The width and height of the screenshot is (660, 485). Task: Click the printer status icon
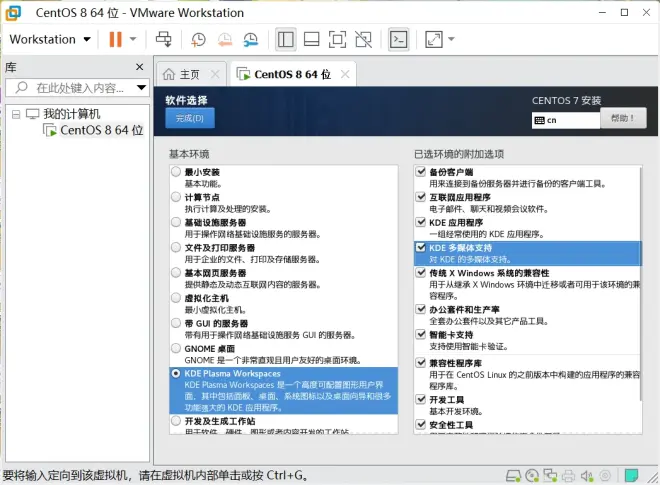pyautogui.click(x=569, y=476)
